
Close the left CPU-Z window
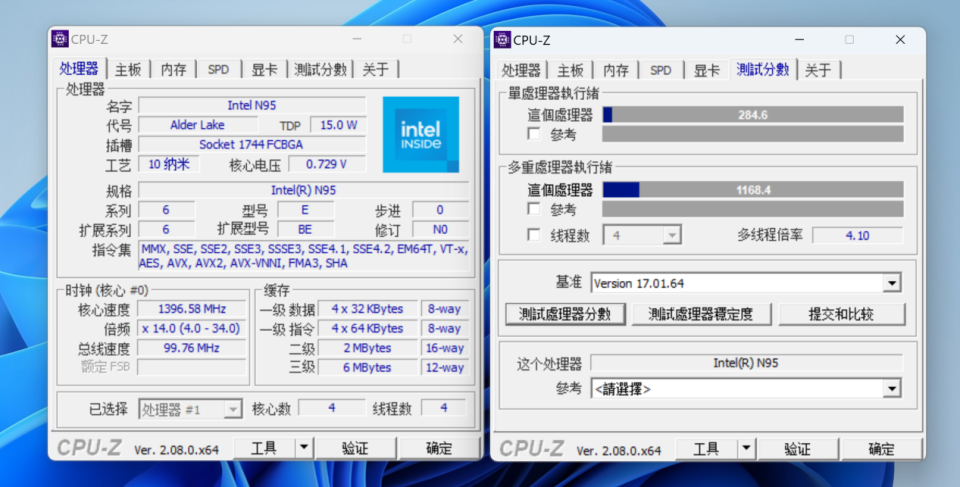tap(458, 39)
